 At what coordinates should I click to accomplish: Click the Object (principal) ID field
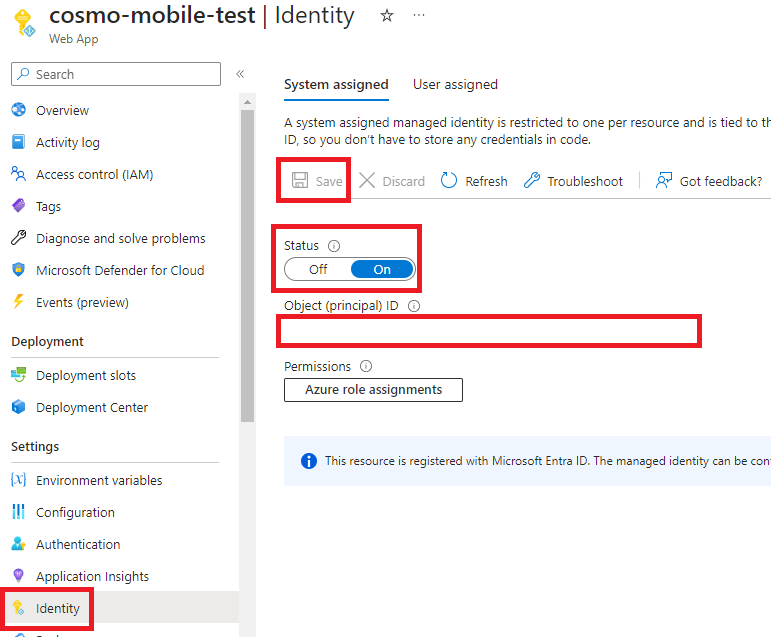point(490,330)
